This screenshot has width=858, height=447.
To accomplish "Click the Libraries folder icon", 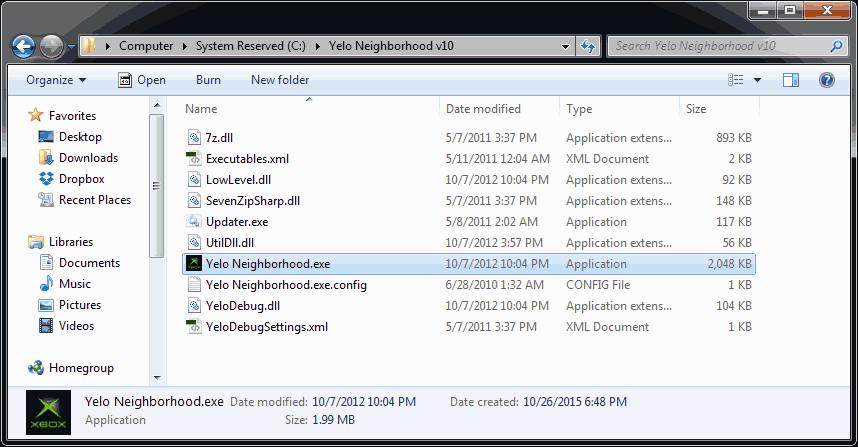I will [36, 242].
